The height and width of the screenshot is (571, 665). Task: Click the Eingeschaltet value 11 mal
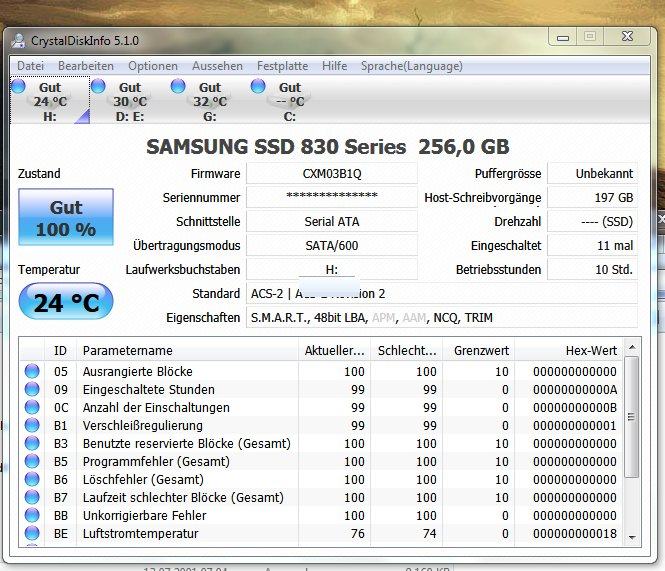point(592,245)
